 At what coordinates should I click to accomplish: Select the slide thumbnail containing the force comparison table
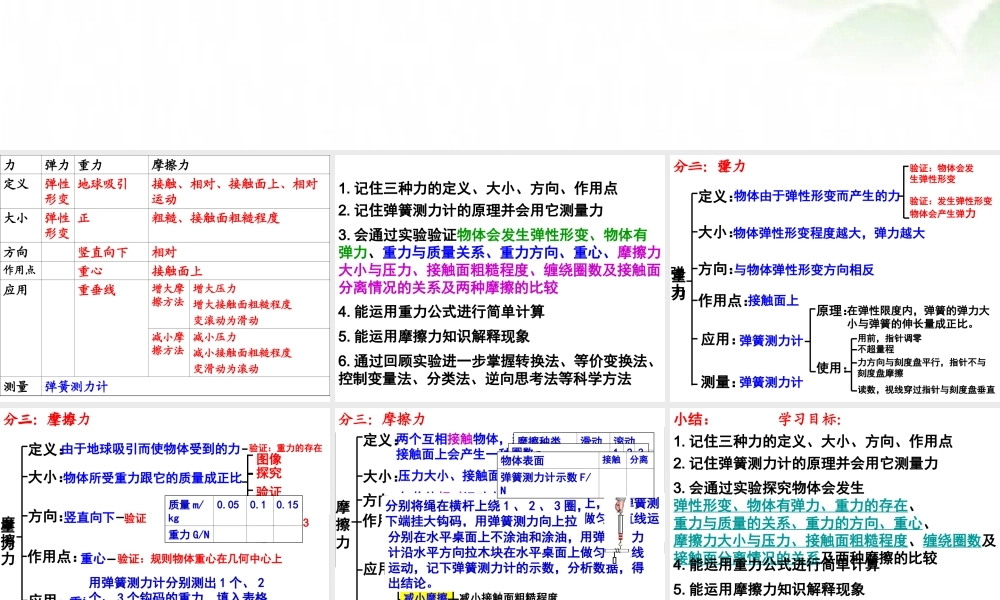coord(165,275)
